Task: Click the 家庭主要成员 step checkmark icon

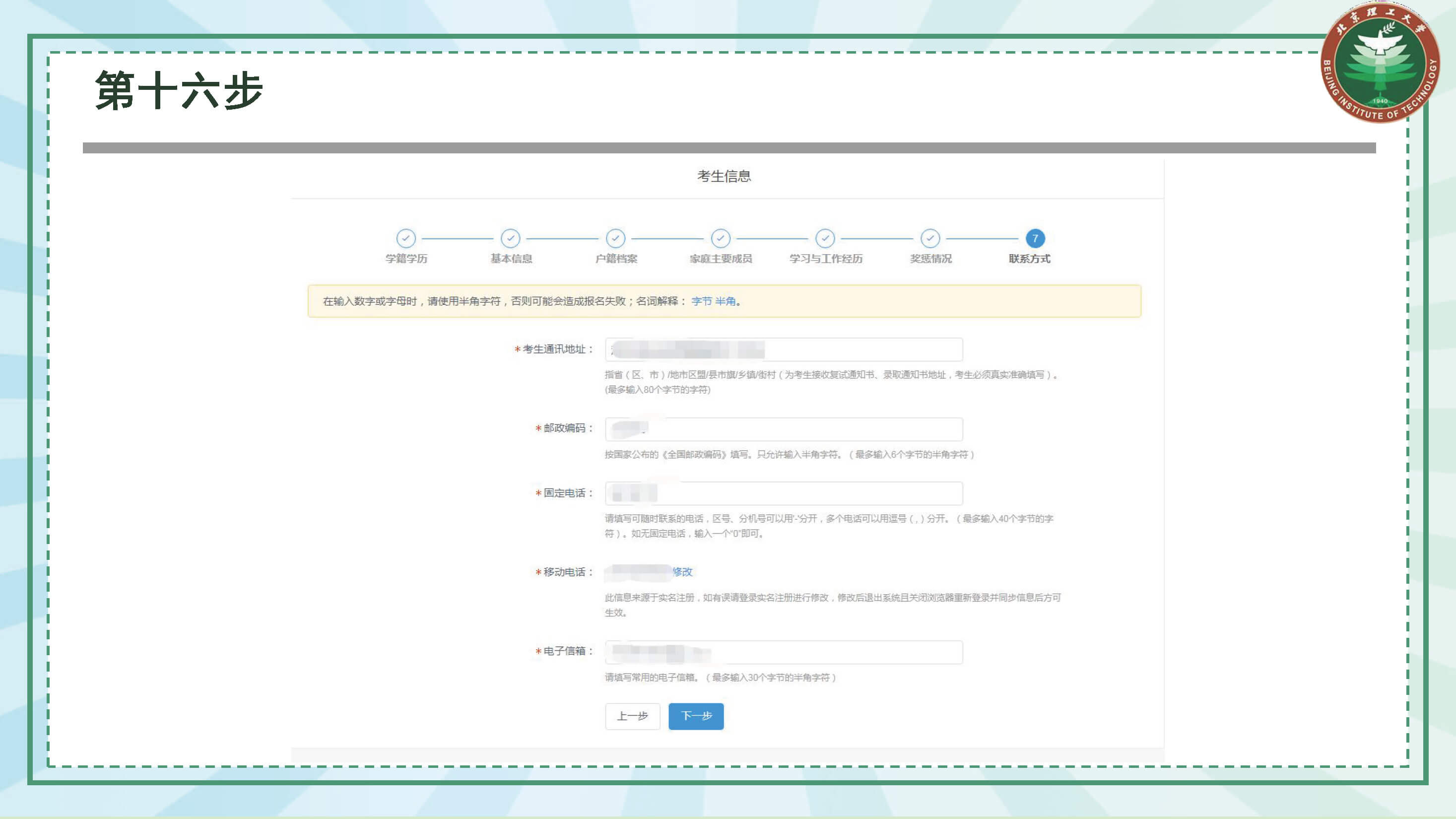Action: (x=721, y=239)
